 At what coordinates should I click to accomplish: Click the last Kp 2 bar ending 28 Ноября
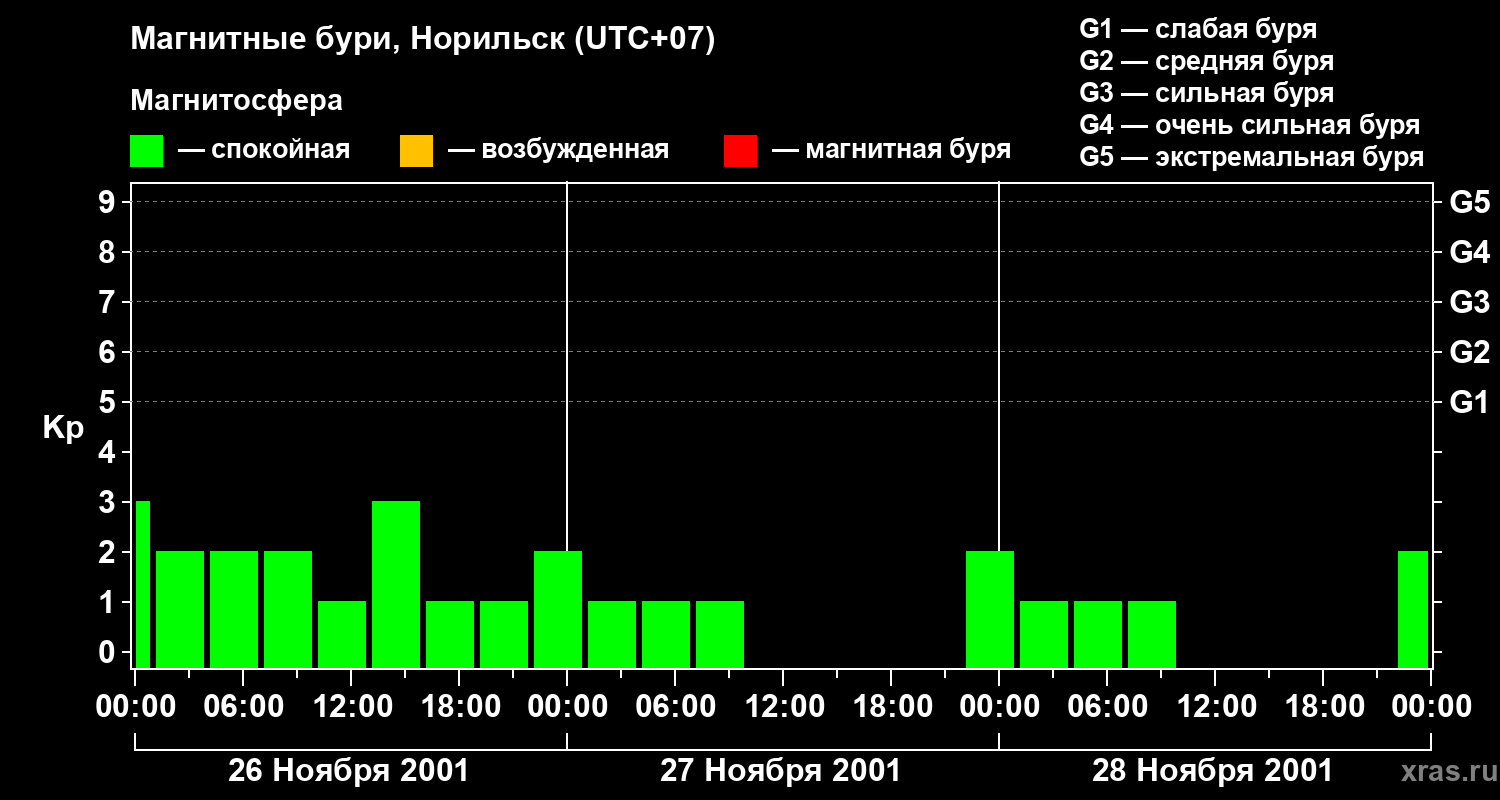click(x=1413, y=609)
